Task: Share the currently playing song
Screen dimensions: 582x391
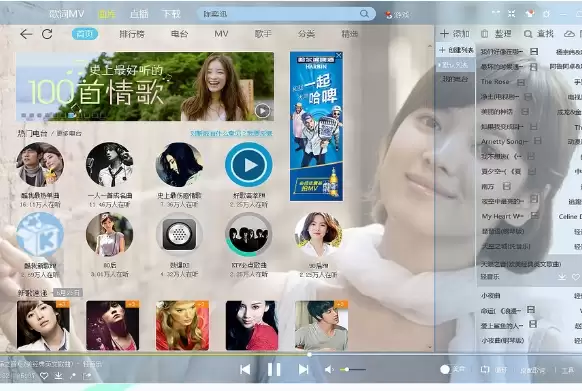Action: coord(87,376)
